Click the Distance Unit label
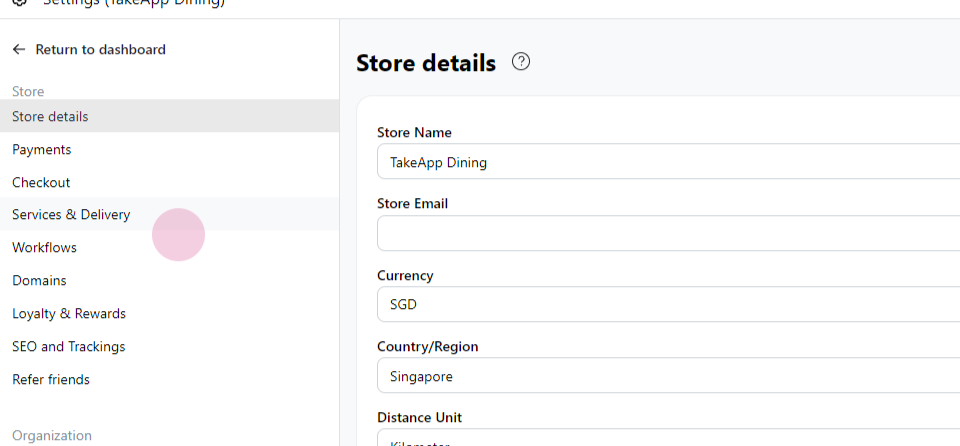 [x=419, y=417]
